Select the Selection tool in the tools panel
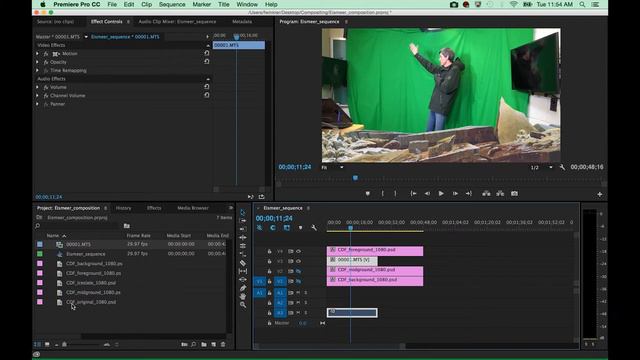The width and height of the screenshot is (640, 360). (242, 212)
